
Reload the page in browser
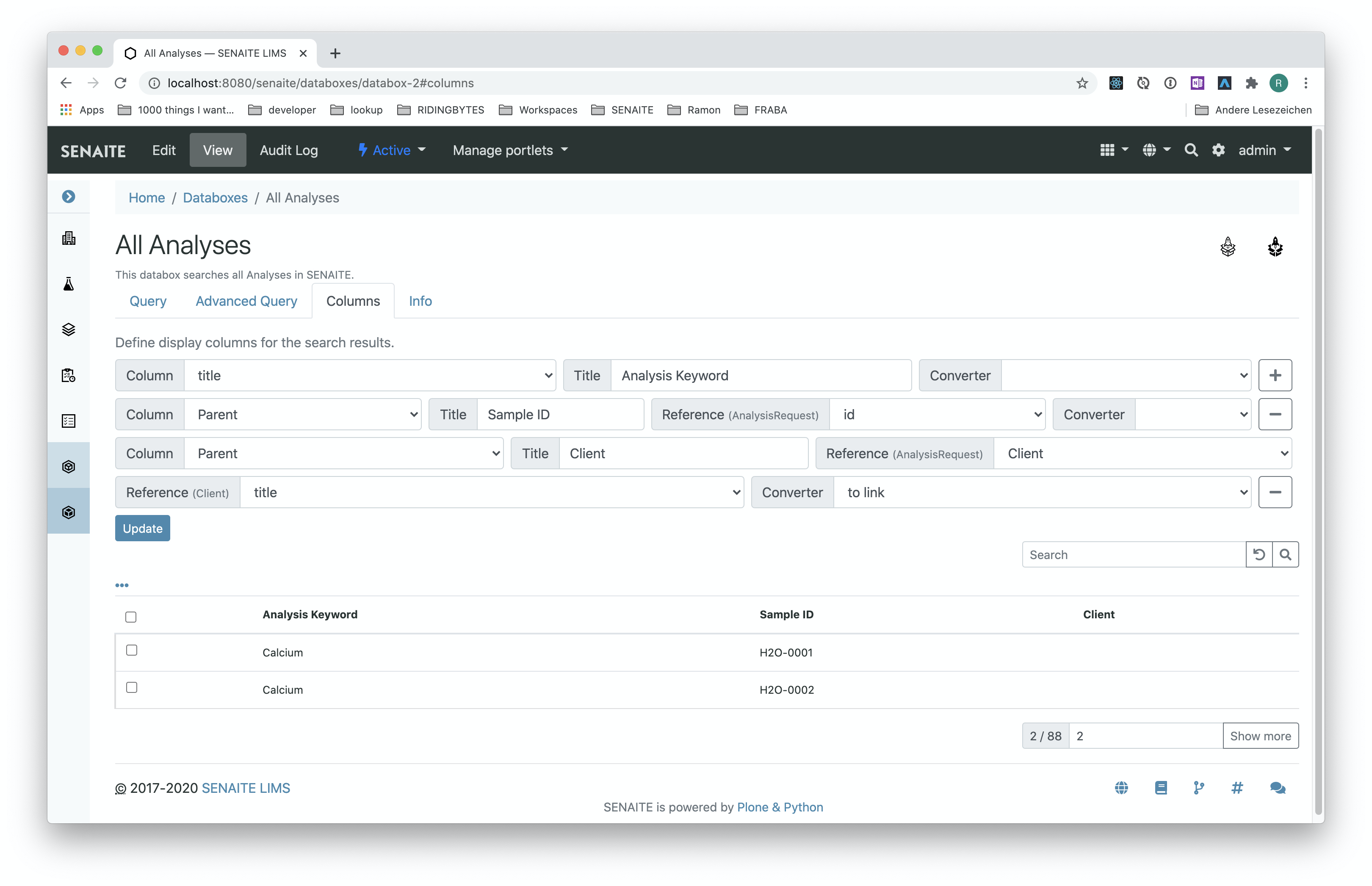[x=120, y=83]
